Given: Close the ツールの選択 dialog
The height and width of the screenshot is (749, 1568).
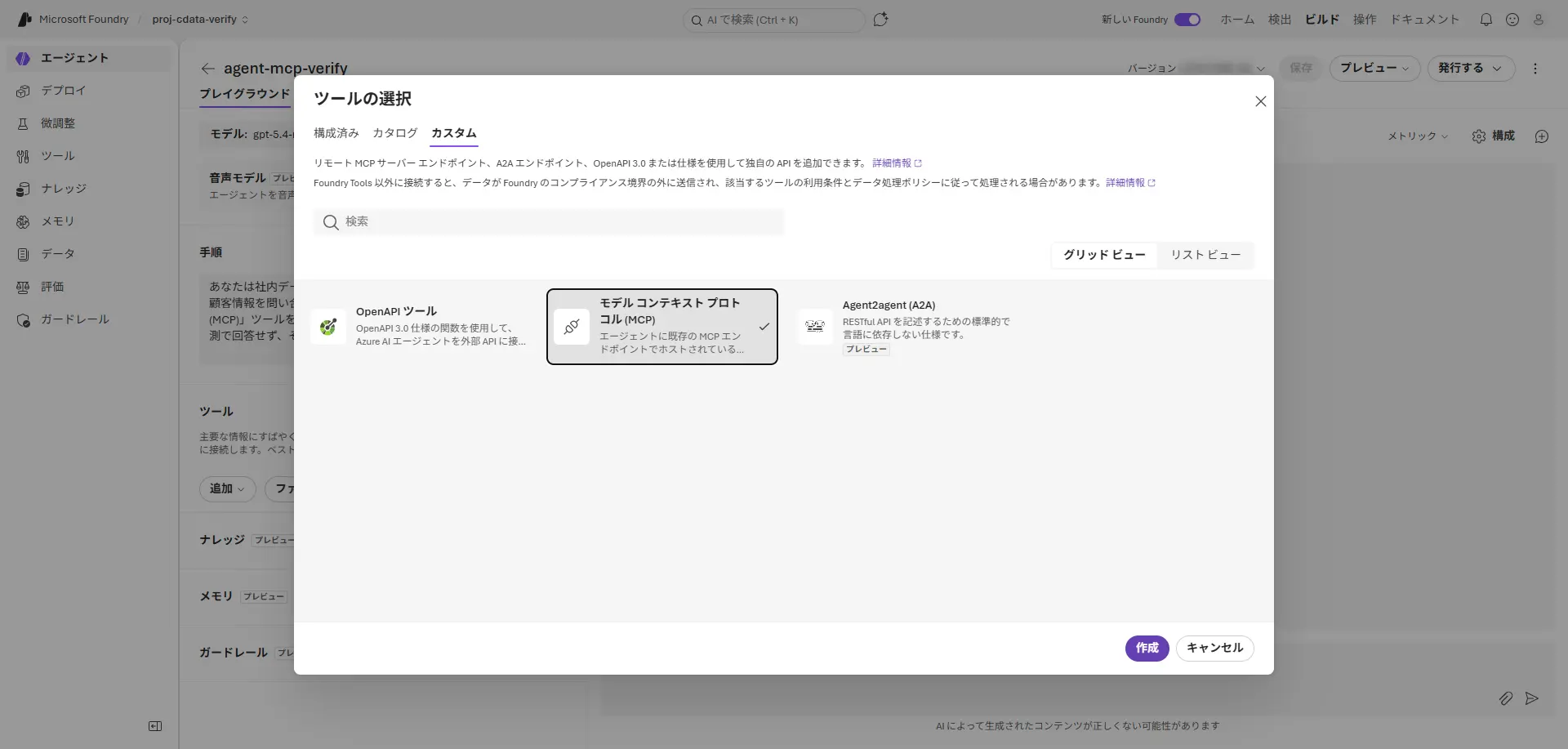Looking at the screenshot, I should coord(1261,101).
